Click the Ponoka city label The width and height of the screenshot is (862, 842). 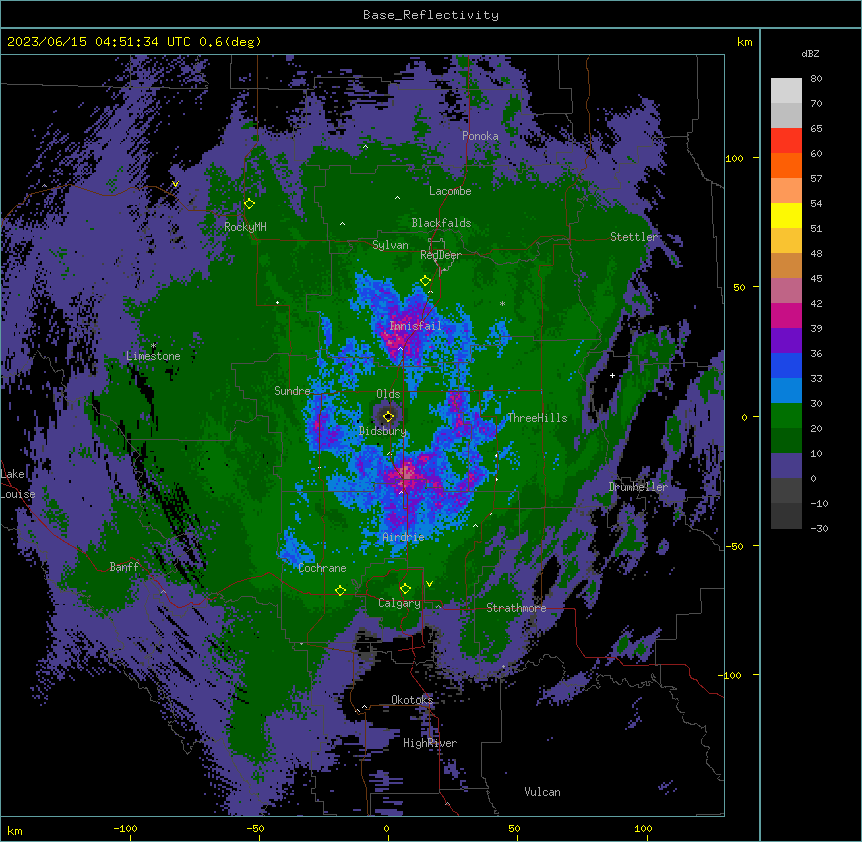(480, 136)
